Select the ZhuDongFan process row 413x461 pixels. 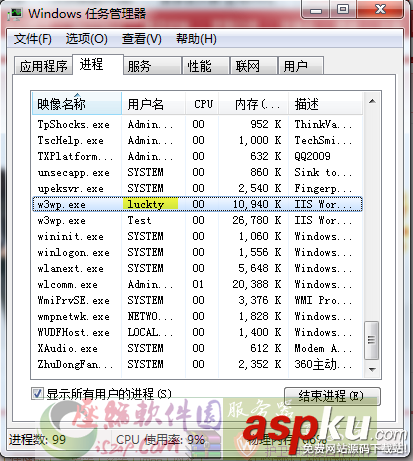click(197, 364)
